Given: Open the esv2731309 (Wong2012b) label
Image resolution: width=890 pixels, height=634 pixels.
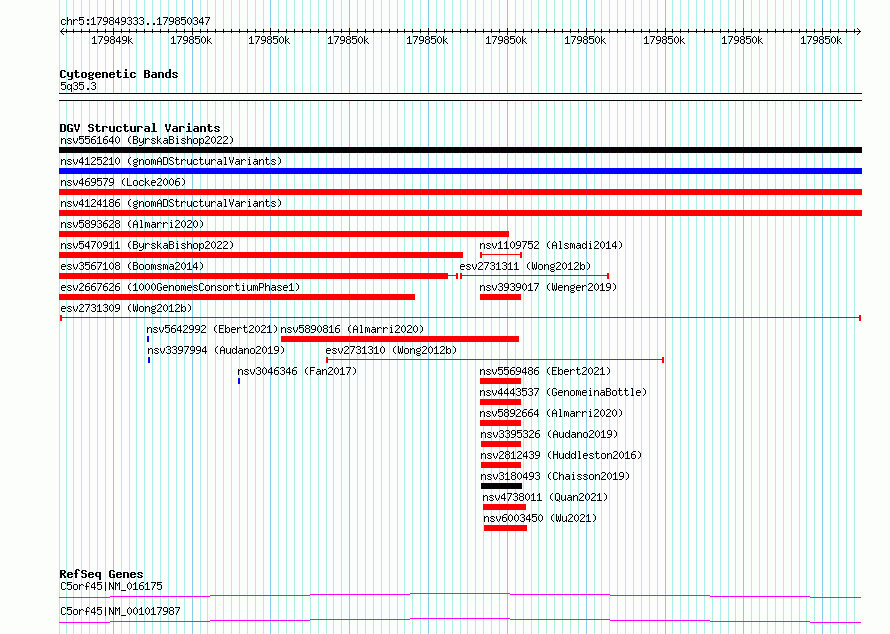Looking at the screenshot, I should point(126,308).
